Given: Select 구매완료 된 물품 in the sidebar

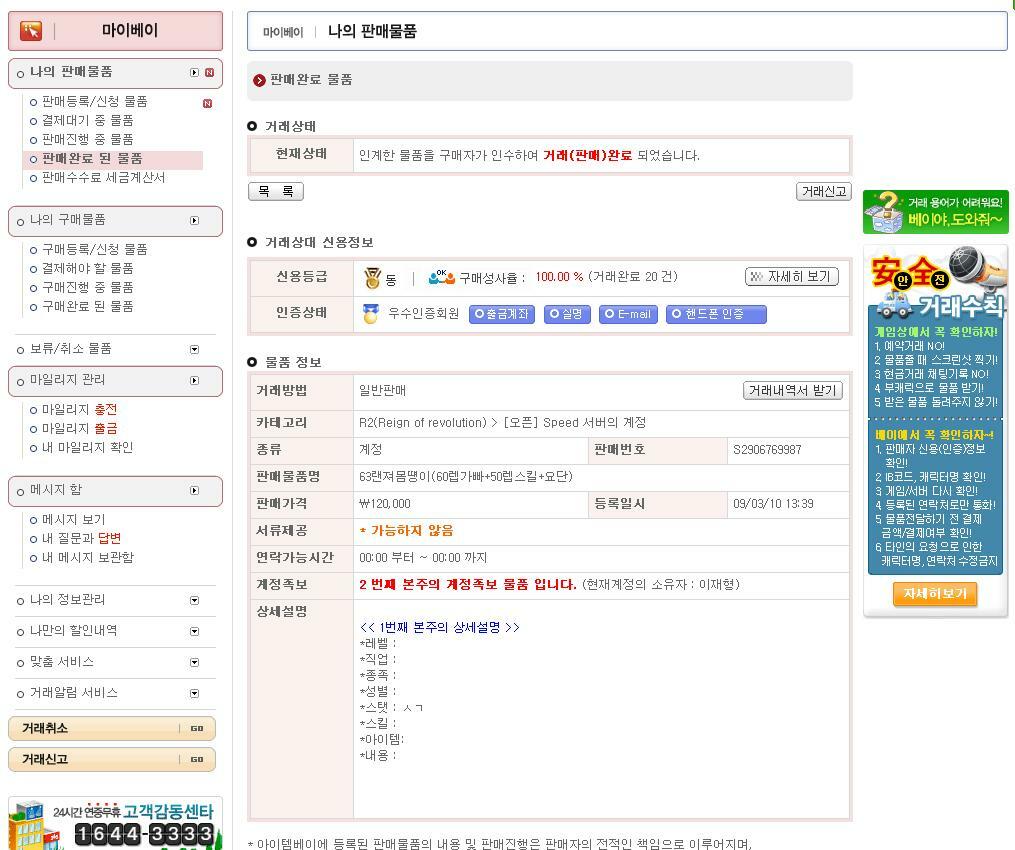Looking at the screenshot, I should [87, 306].
